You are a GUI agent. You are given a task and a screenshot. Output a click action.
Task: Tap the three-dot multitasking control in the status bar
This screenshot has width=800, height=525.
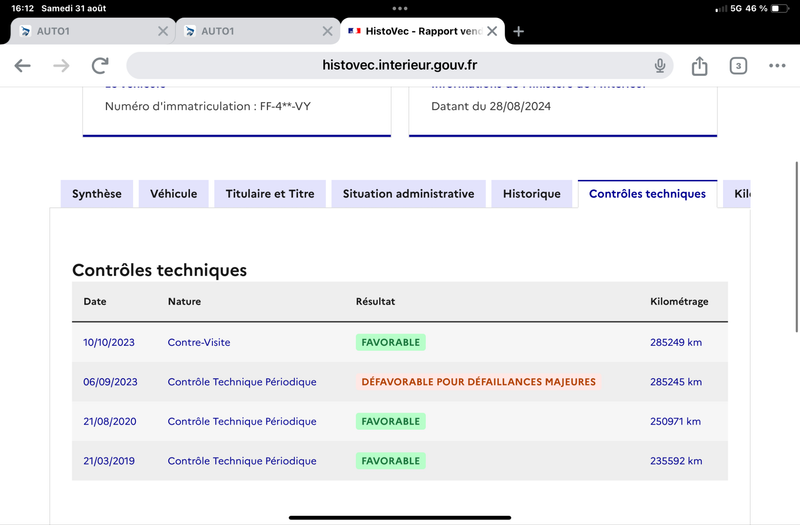point(400,8)
